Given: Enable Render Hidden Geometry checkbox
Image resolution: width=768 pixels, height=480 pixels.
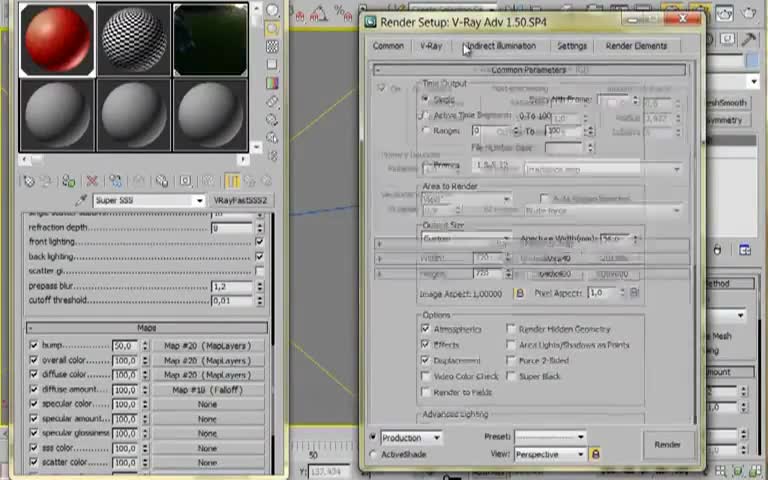Looking at the screenshot, I should [x=511, y=329].
